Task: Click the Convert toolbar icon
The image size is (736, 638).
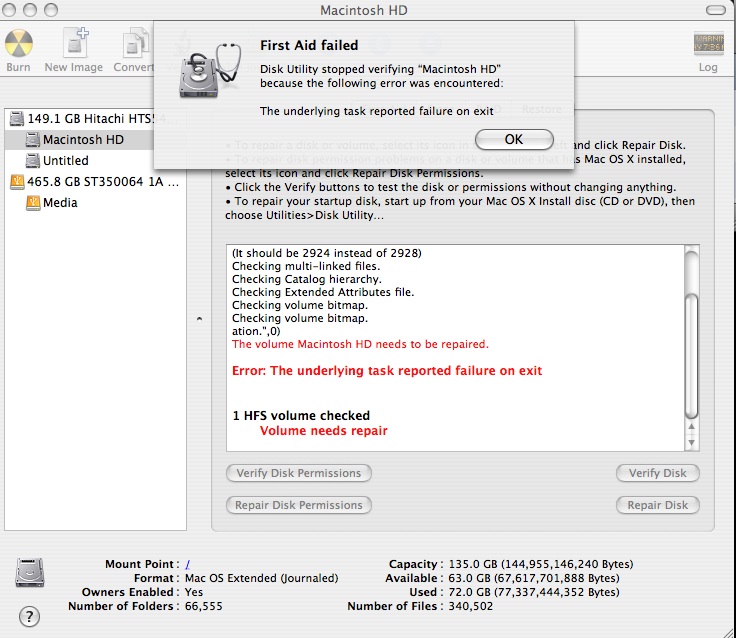Action: click(137, 44)
